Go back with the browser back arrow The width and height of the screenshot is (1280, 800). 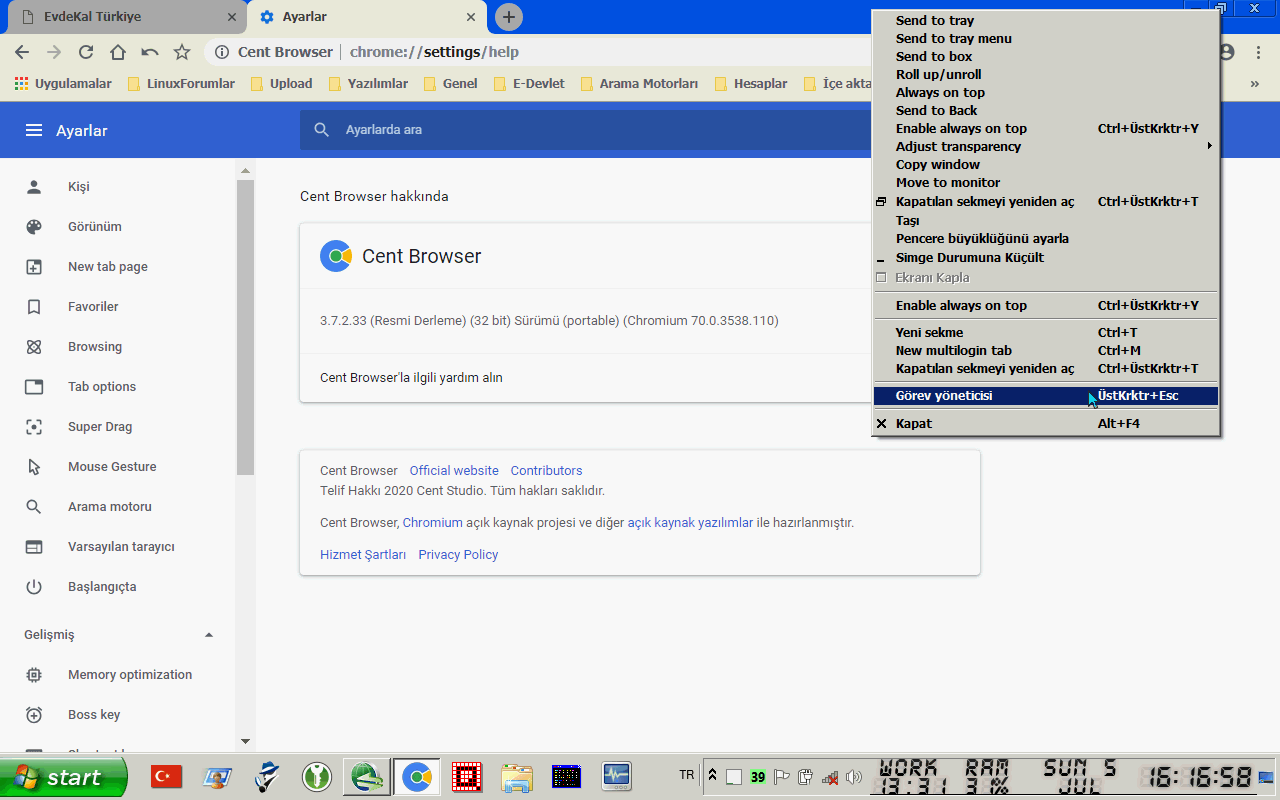pyautogui.click(x=22, y=52)
